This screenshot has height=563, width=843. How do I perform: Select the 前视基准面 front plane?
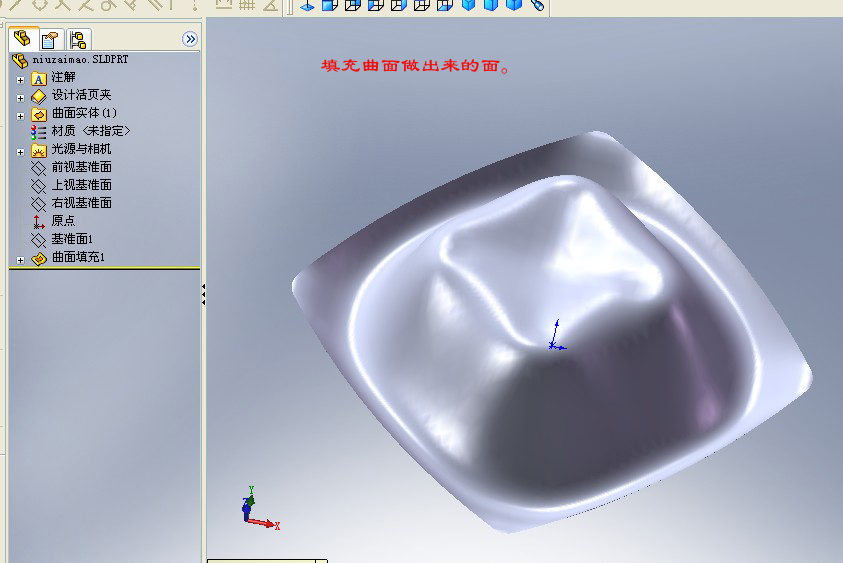point(72,167)
